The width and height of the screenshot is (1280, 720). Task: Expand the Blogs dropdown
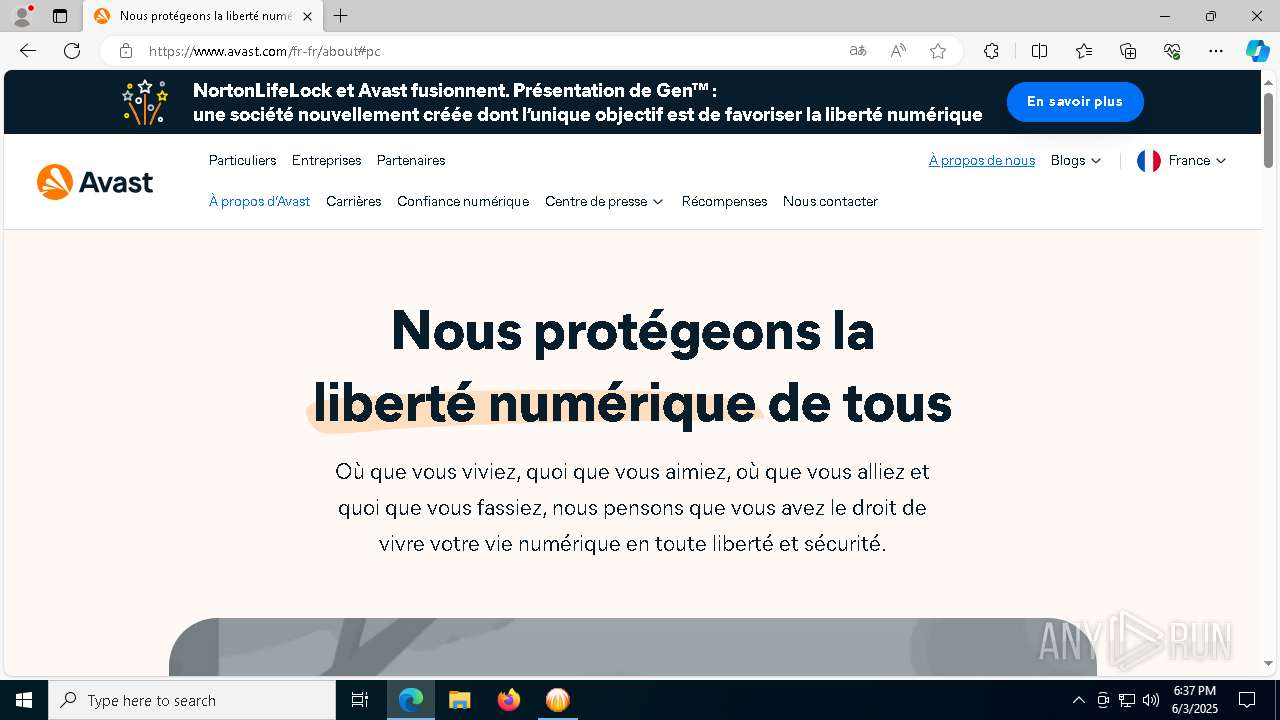[x=1076, y=160]
